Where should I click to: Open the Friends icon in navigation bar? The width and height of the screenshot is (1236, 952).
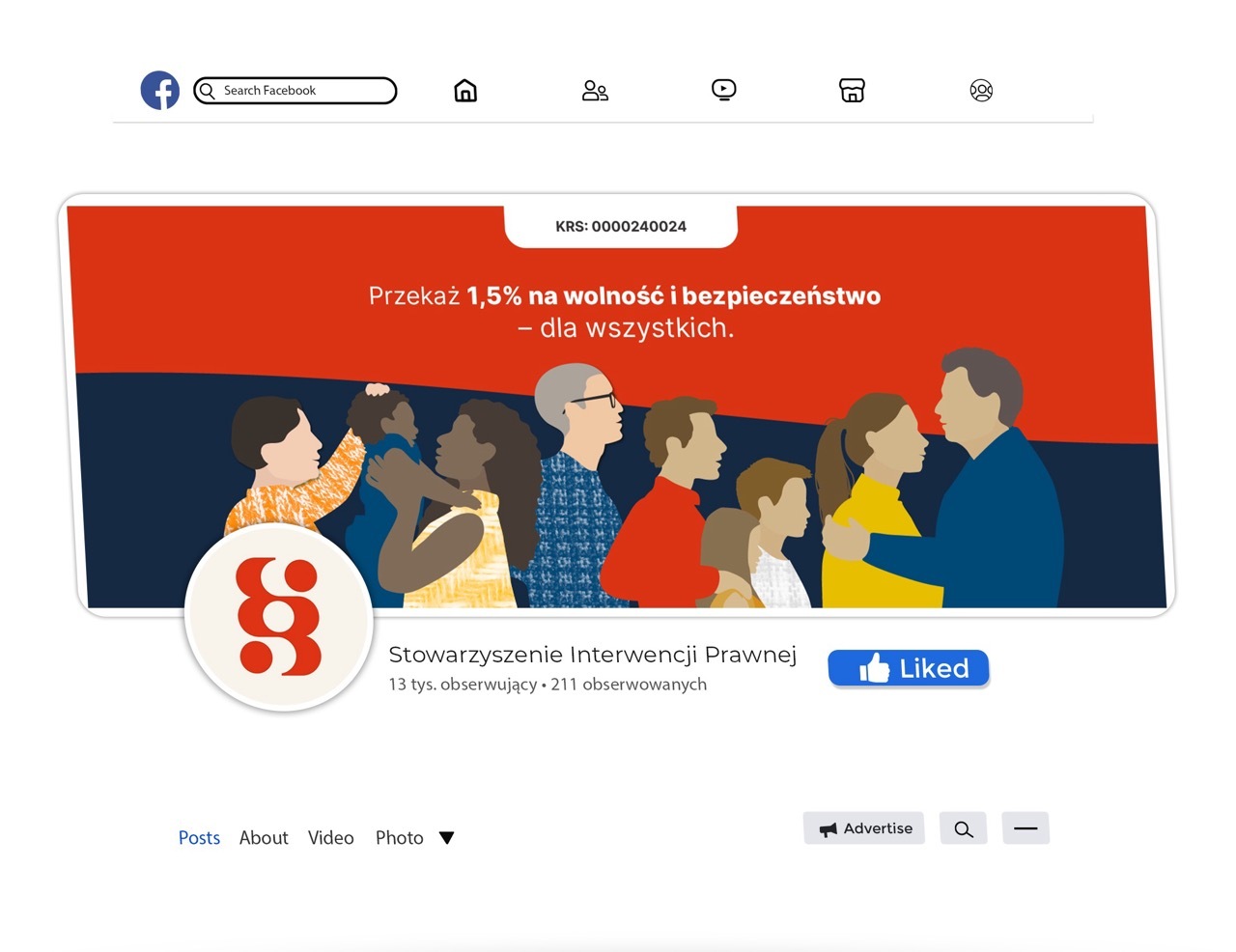tap(595, 91)
